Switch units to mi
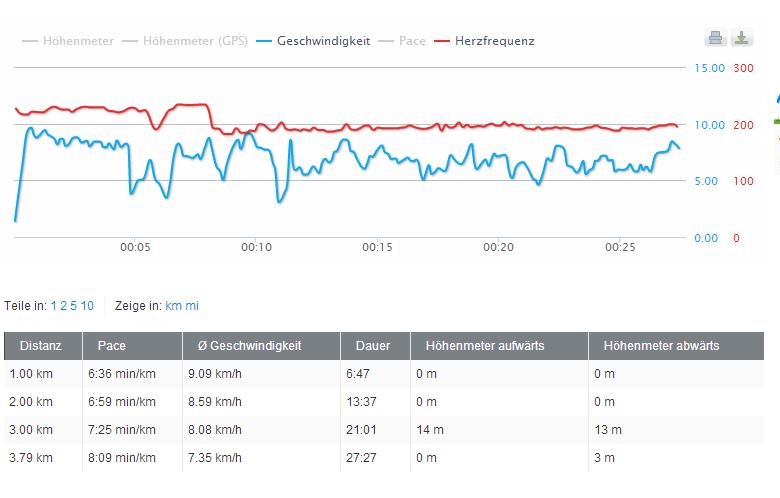 click(192, 306)
